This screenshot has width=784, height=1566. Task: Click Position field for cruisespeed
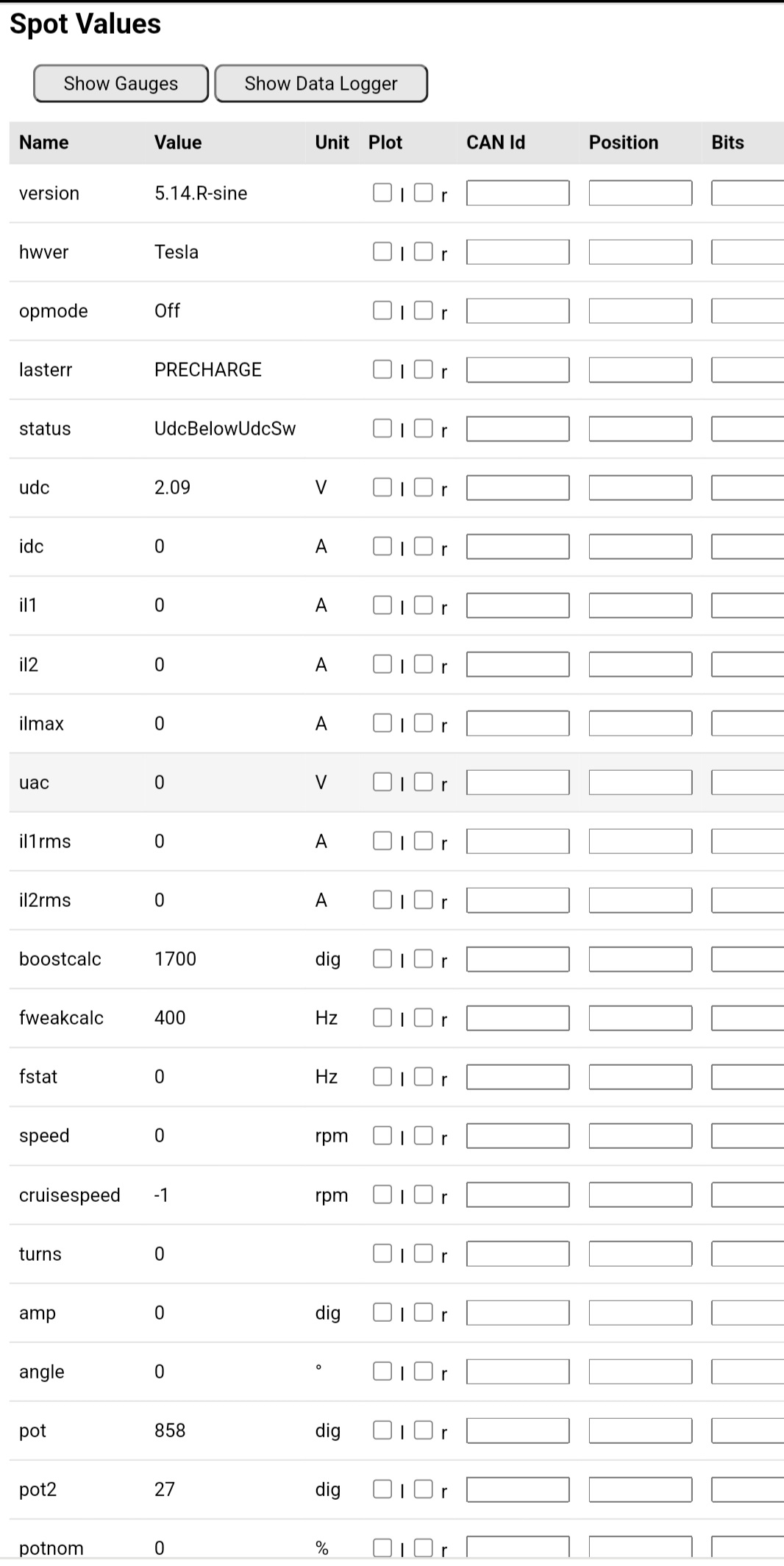[640, 1195]
